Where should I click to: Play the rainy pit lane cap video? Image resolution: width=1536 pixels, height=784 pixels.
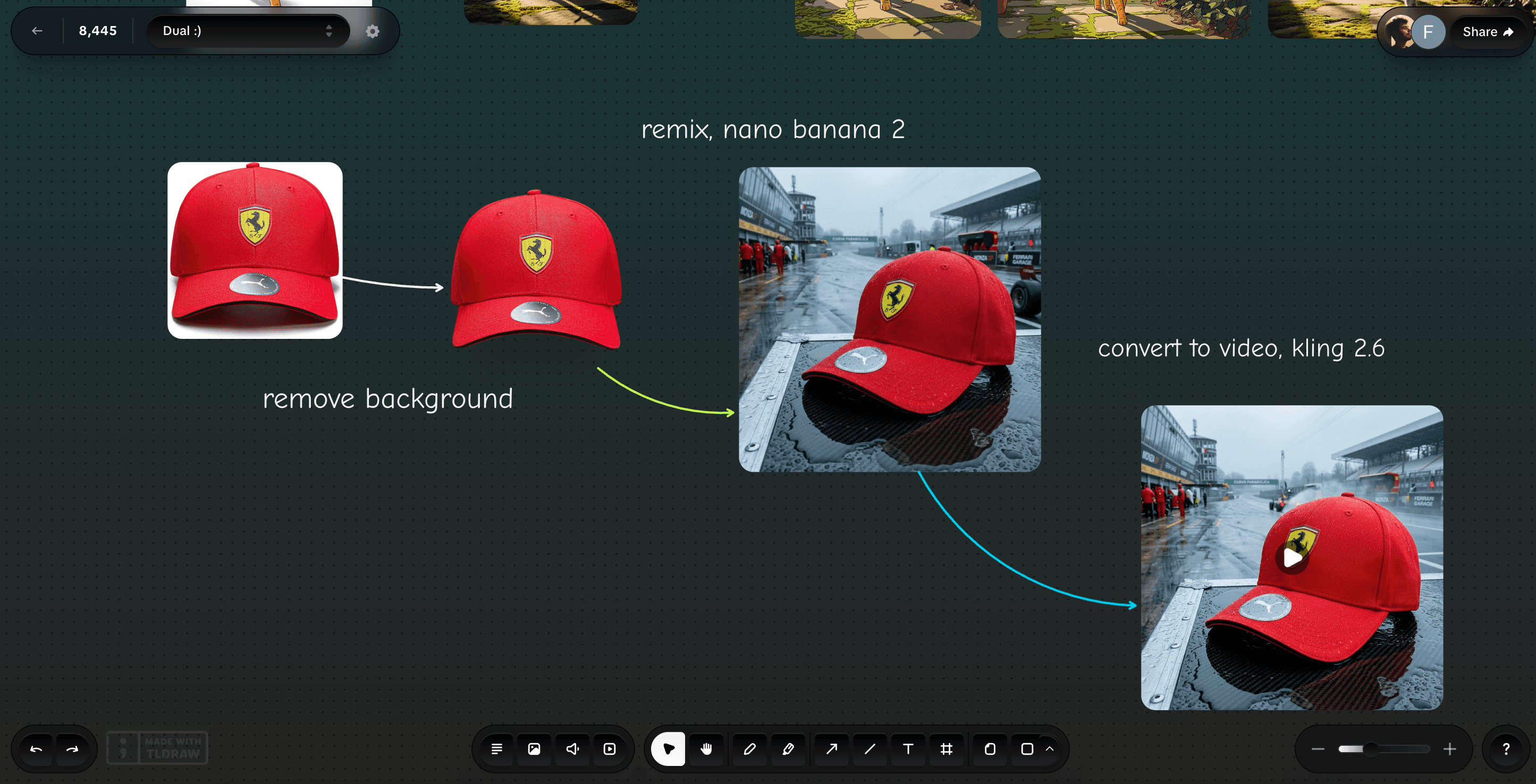1292,558
